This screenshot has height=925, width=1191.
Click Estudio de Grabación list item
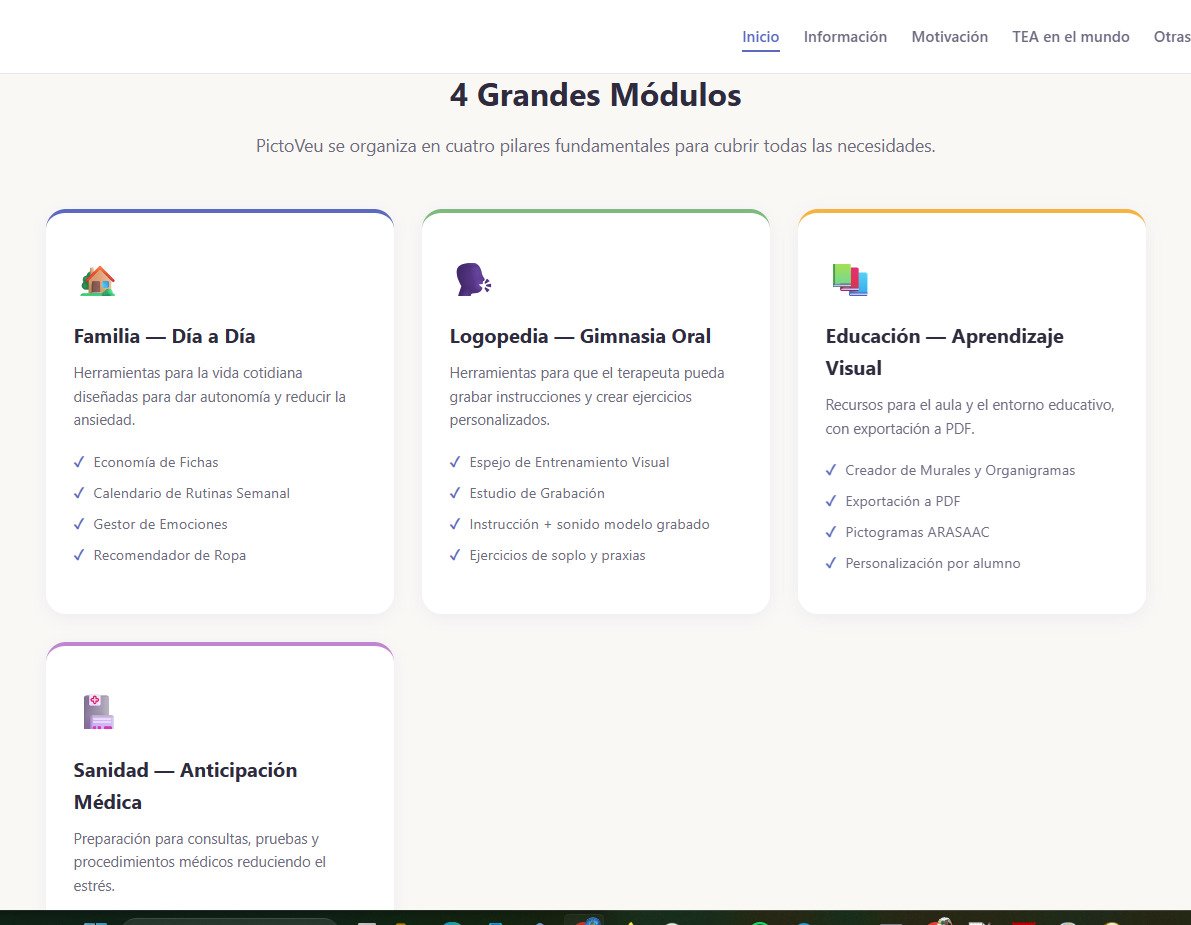click(x=537, y=493)
